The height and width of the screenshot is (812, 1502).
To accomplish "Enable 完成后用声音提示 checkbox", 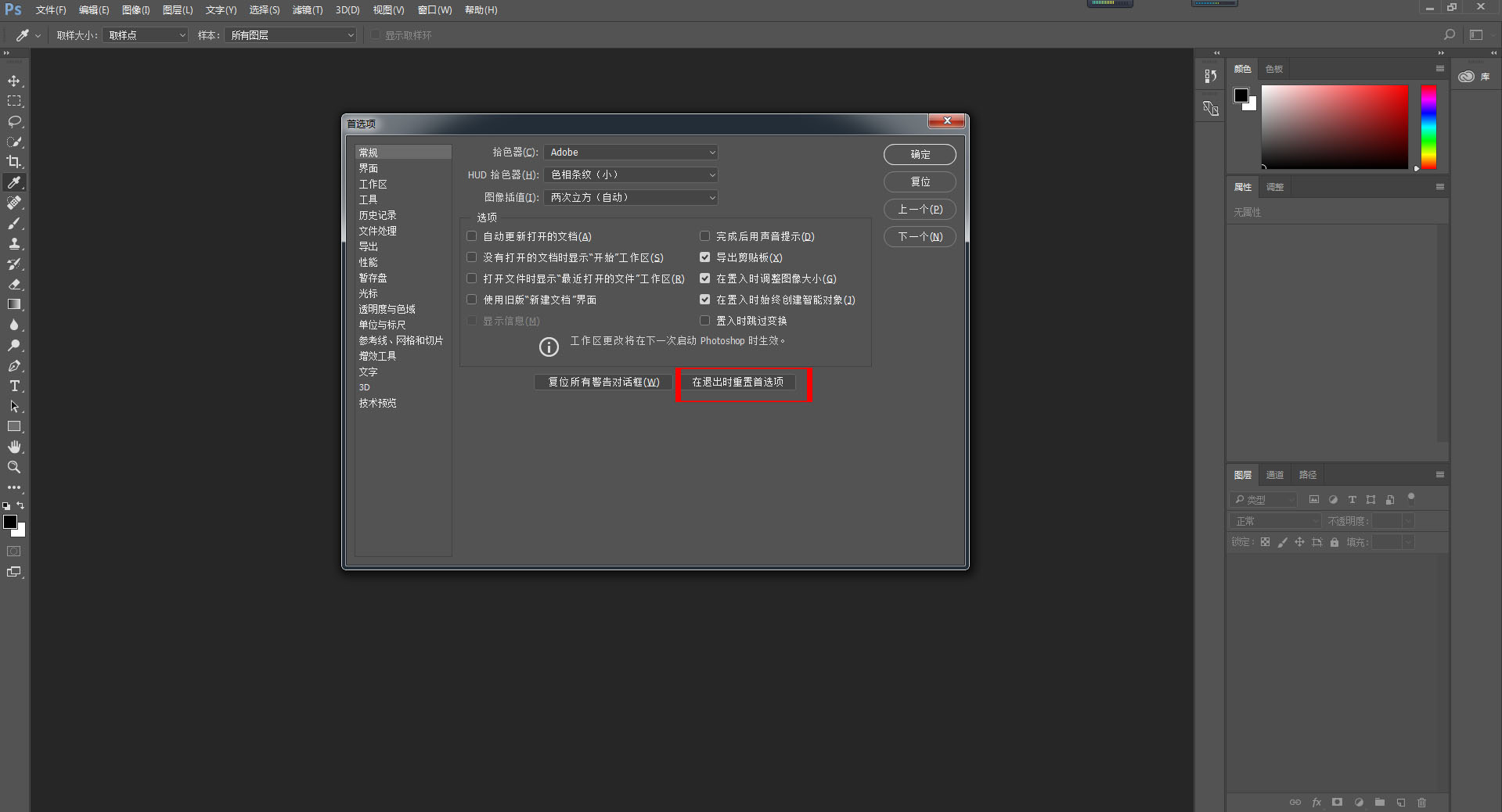I will tap(704, 235).
